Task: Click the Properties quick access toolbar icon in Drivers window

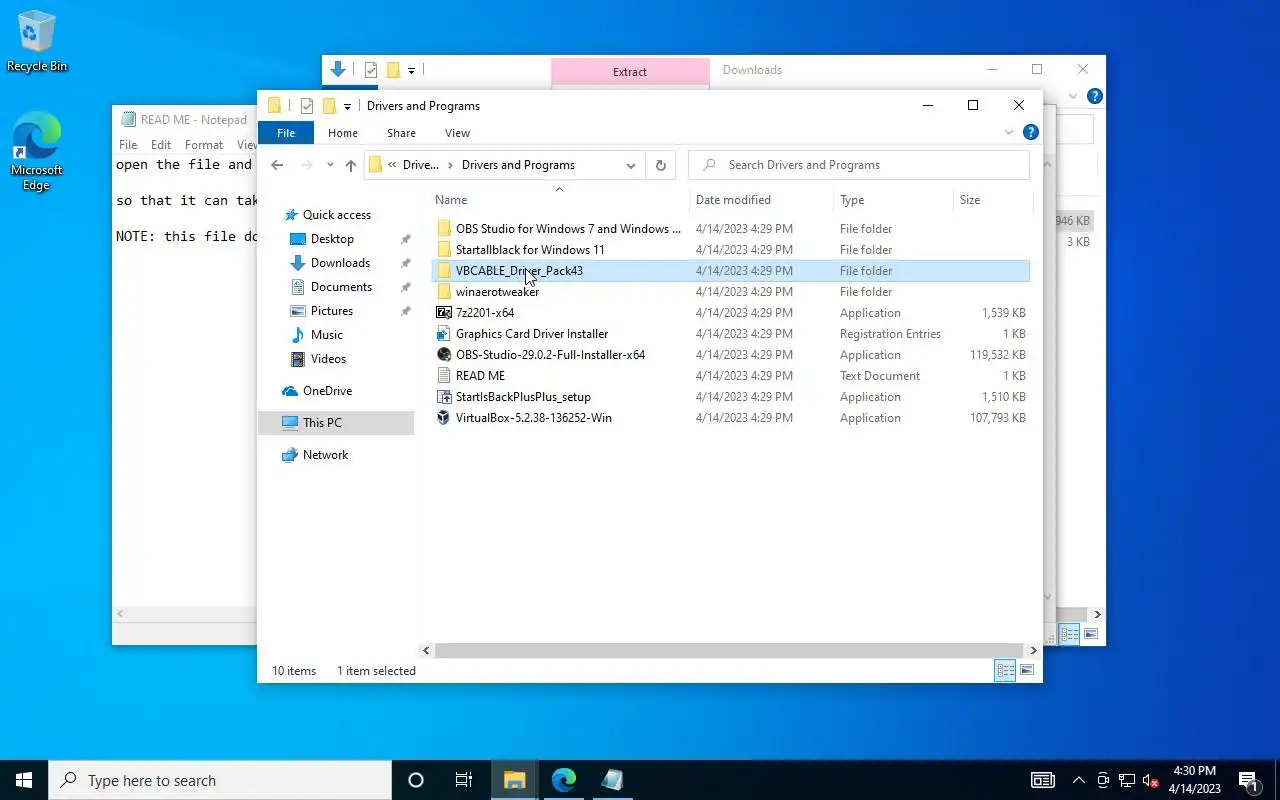Action: point(307,106)
